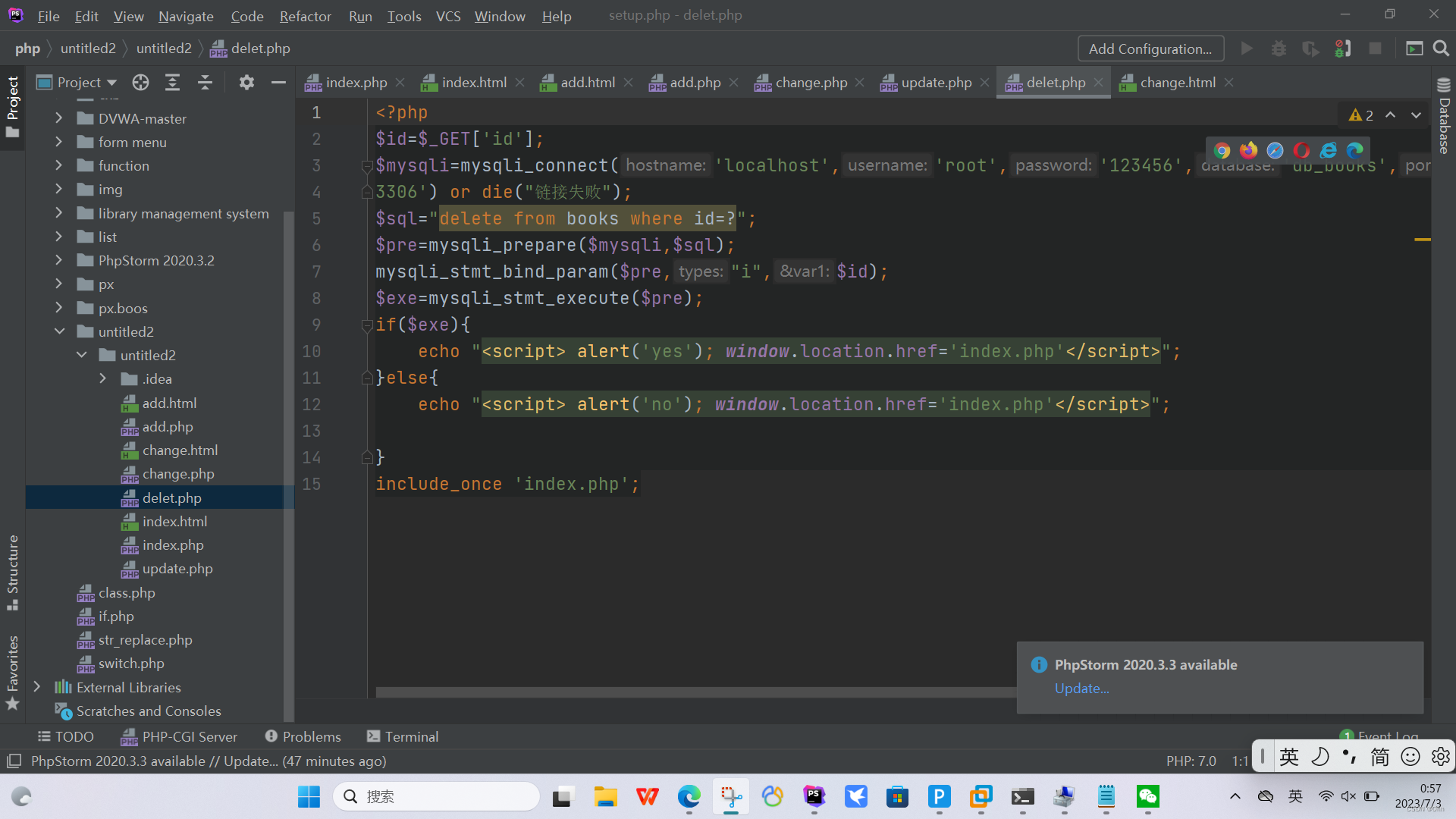Open Project panel settings gear
Viewport: 1456px width, 819px height.
click(x=246, y=83)
